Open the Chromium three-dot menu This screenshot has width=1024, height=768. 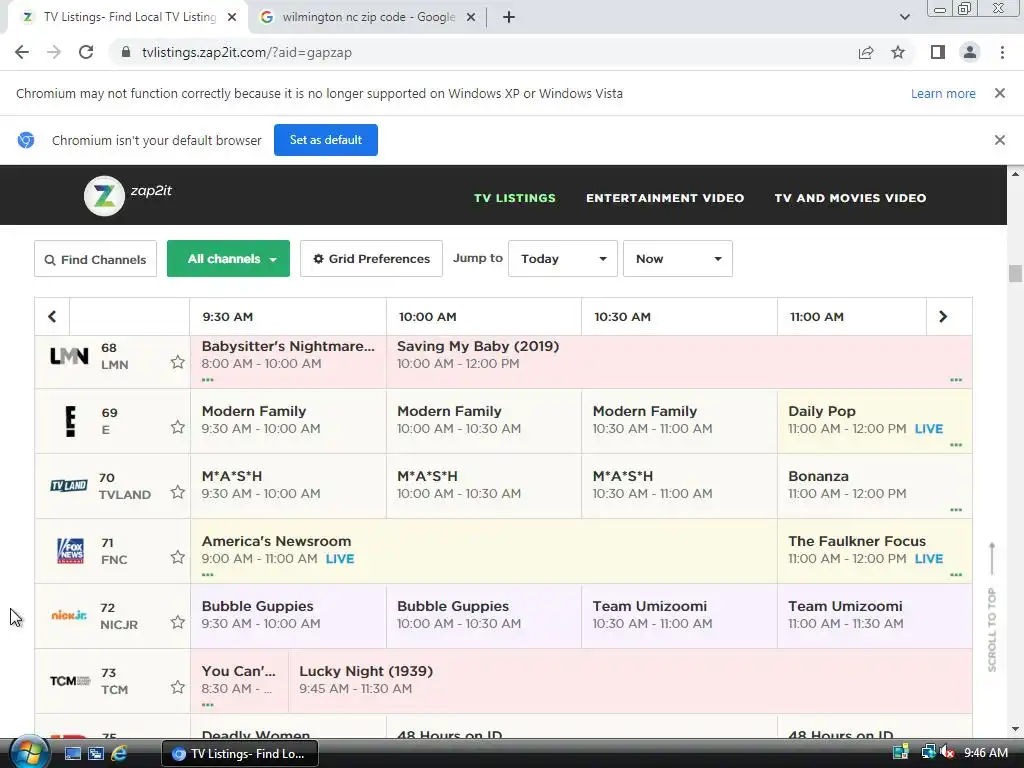(x=1002, y=52)
